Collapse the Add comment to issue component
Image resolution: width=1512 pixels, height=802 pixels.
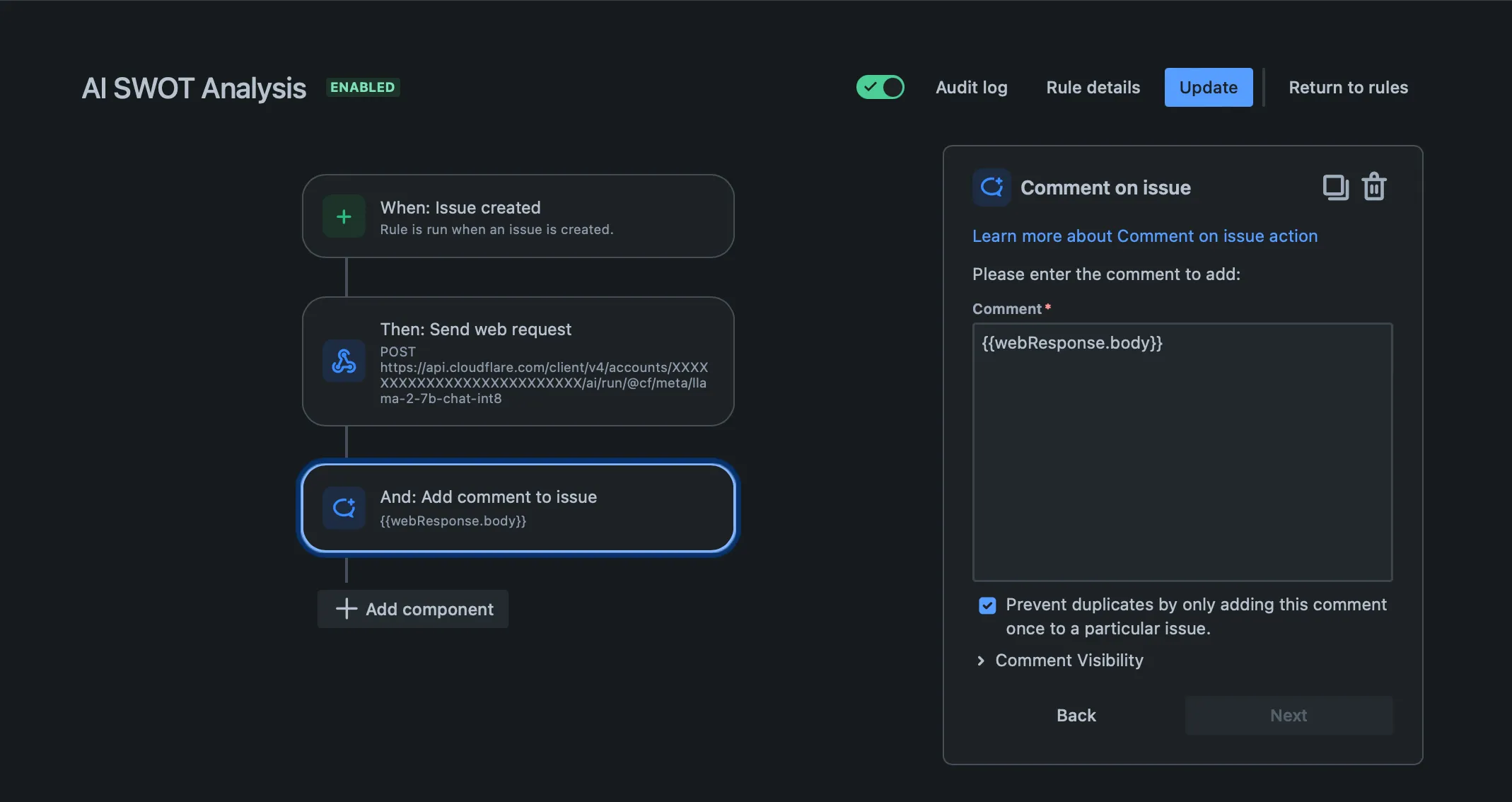pos(518,508)
